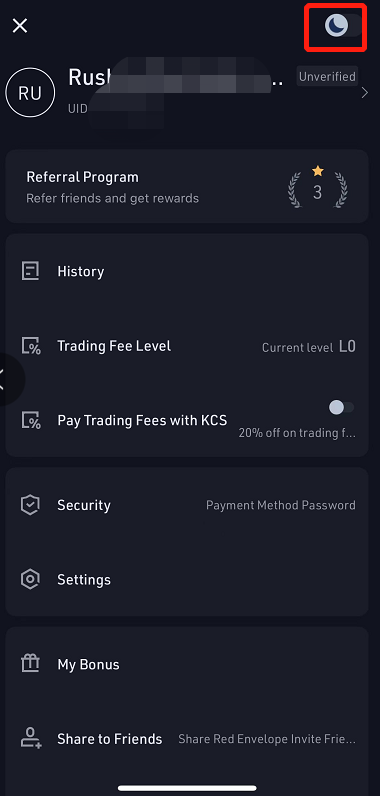Open the Referral Program card
380x796 pixels.
click(187, 186)
